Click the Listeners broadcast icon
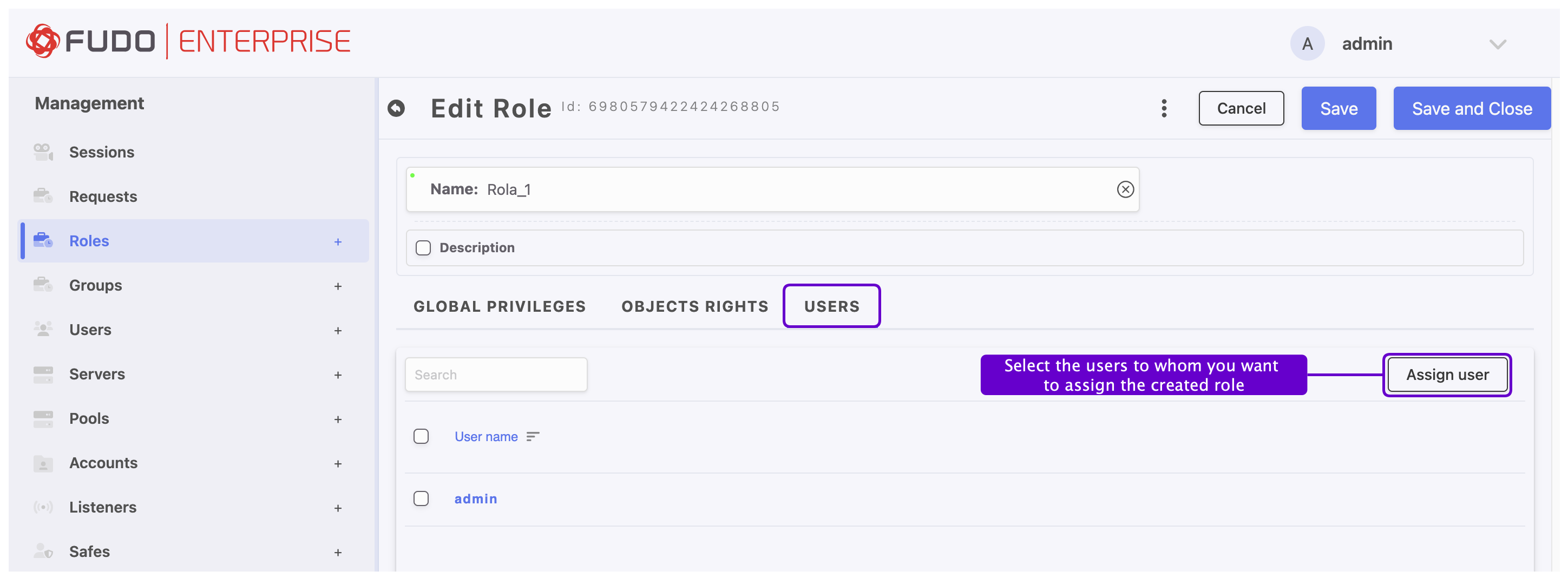The height and width of the screenshot is (584, 1568). (43, 507)
